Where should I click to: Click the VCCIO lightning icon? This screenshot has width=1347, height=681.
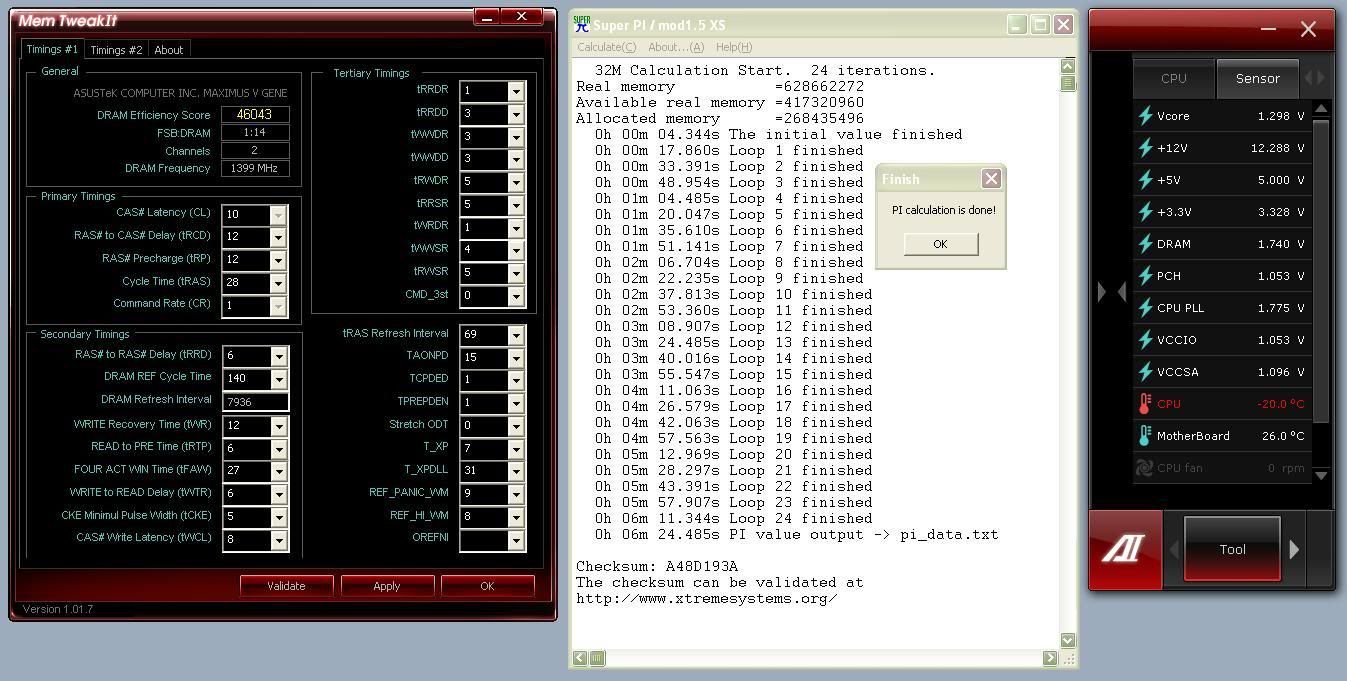(x=1145, y=340)
